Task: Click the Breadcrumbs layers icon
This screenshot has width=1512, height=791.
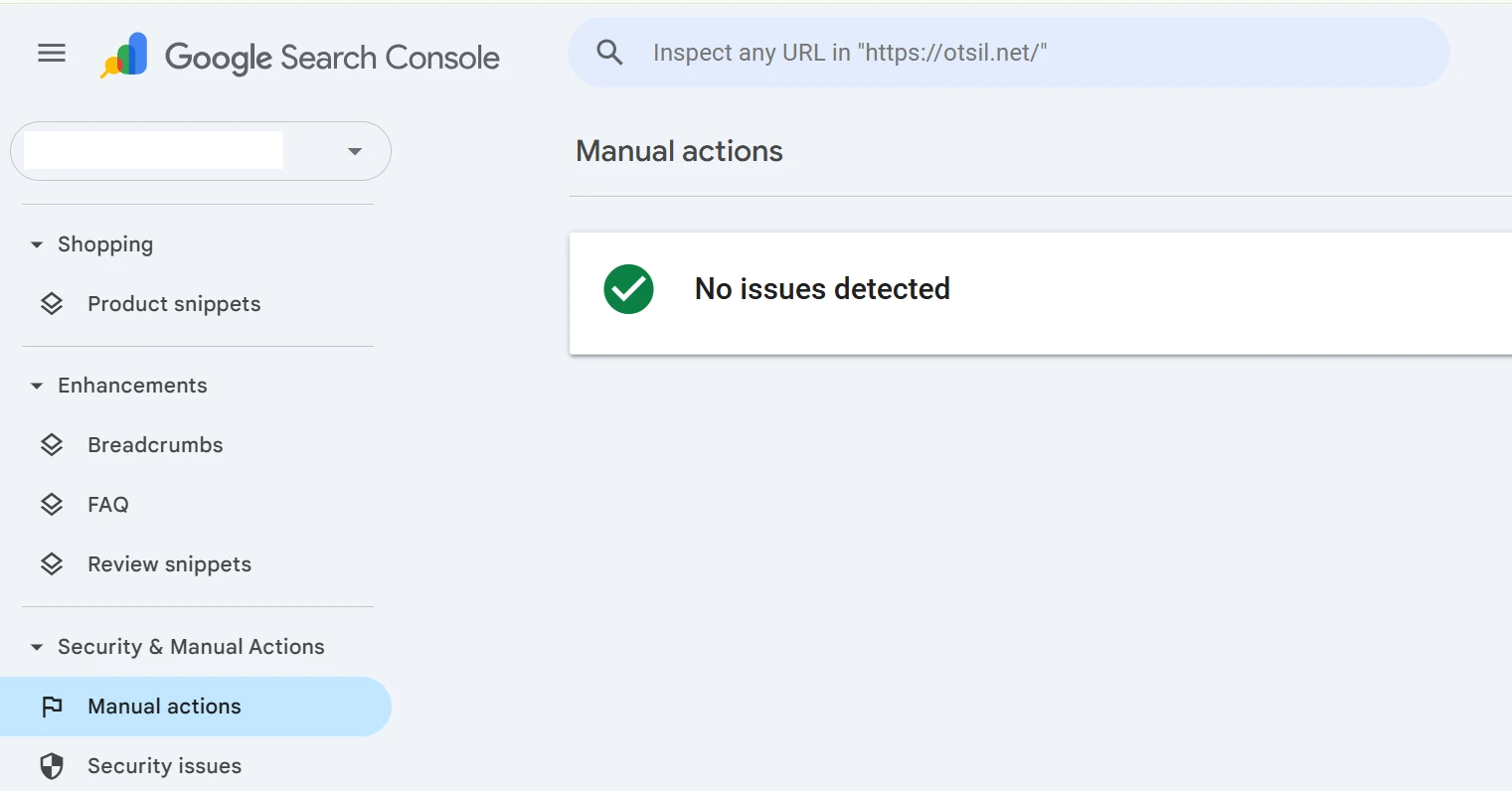Action: tap(52, 445)
